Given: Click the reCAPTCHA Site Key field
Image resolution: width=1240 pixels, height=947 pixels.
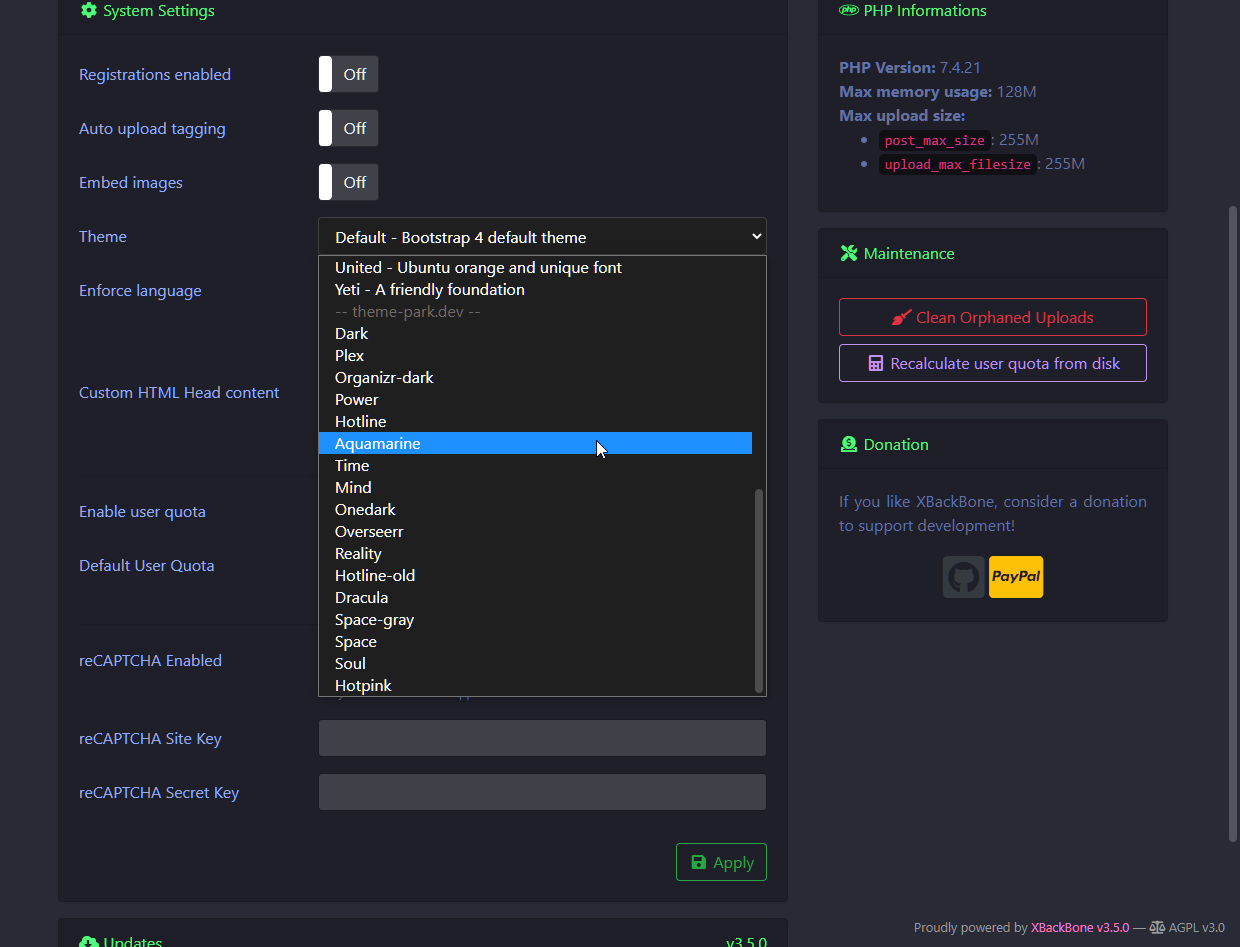Looking at the screenshot, I should click(x=542, y=739).
